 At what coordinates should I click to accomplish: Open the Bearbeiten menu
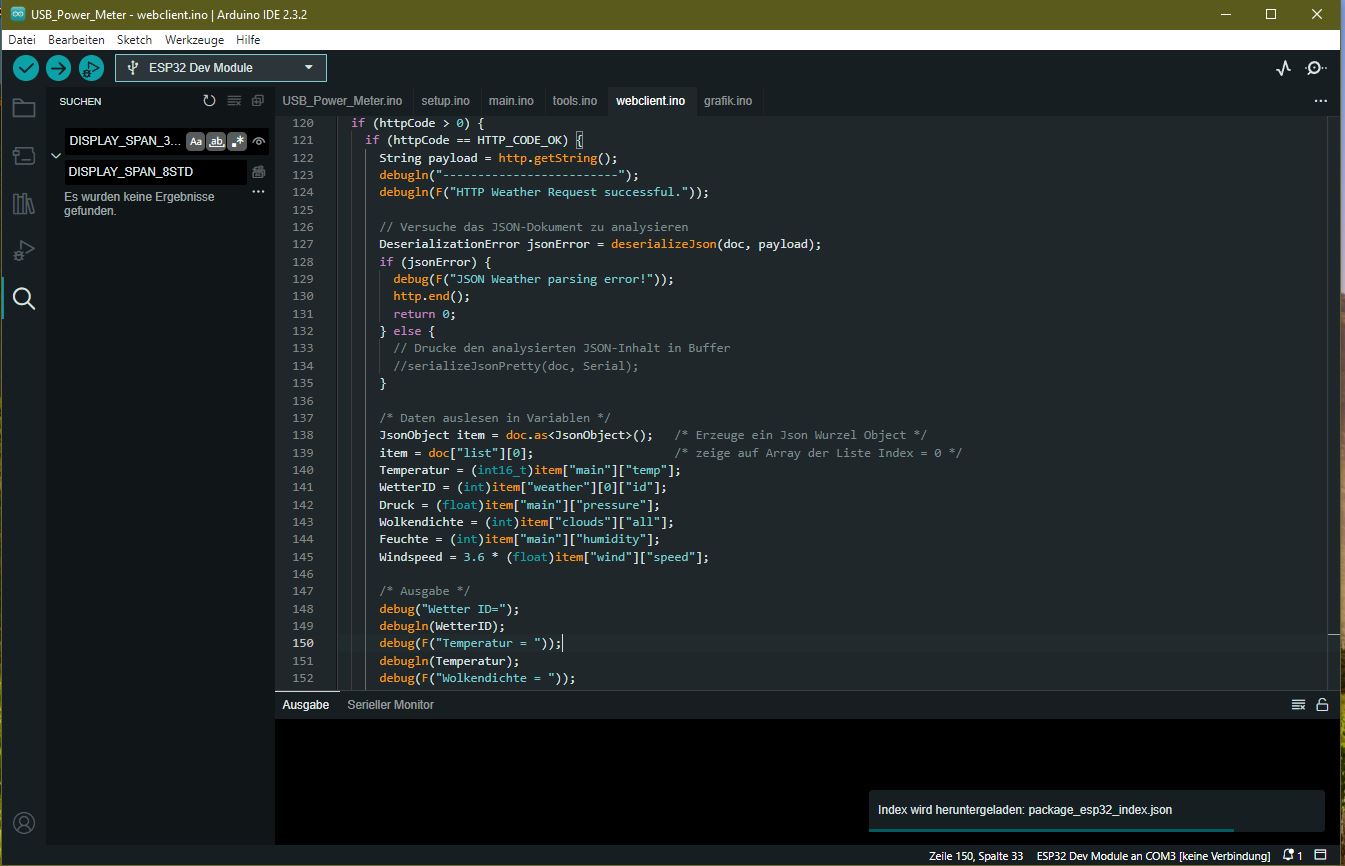[x=76, y=40]
